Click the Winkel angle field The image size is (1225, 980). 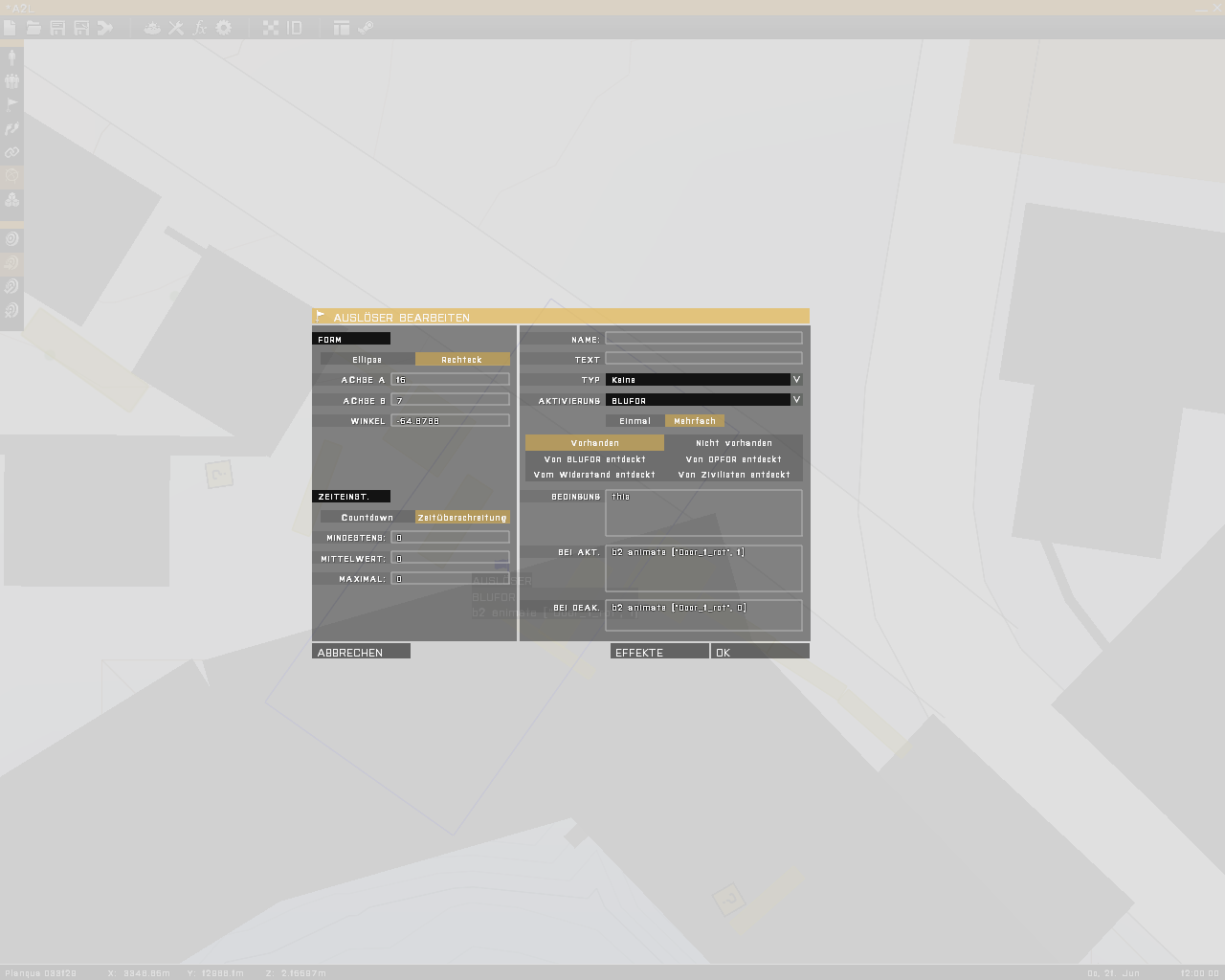(450, 420)
